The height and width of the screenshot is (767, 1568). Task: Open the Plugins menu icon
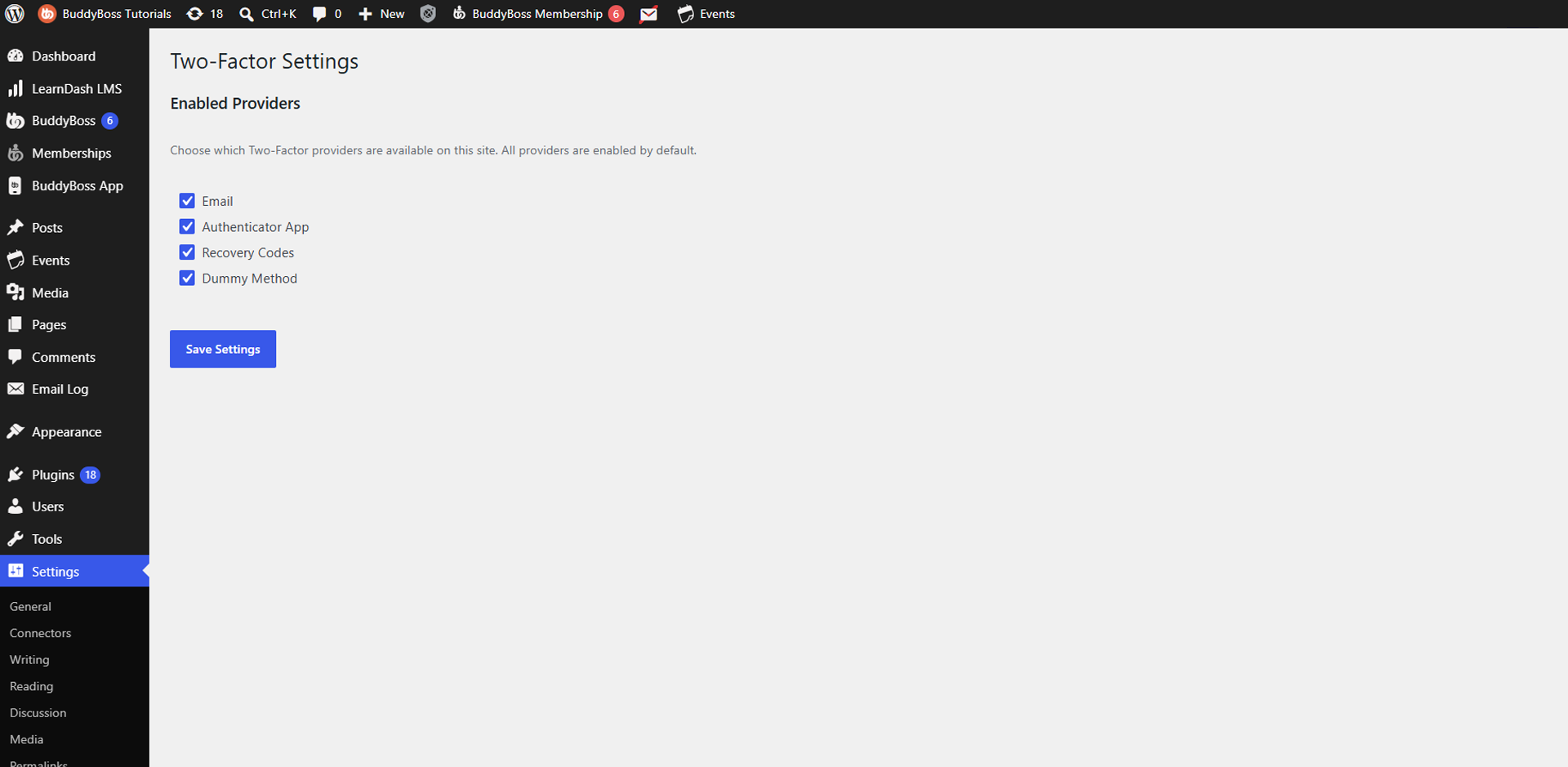pyautogui.click(x=16, y=475)
